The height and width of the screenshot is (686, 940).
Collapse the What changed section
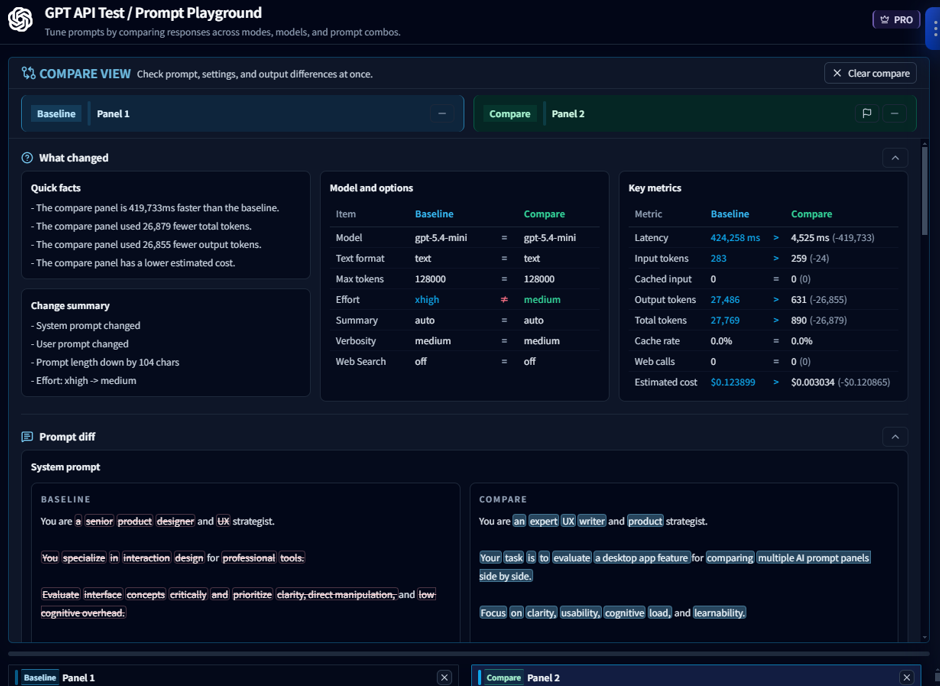point(895,158)
